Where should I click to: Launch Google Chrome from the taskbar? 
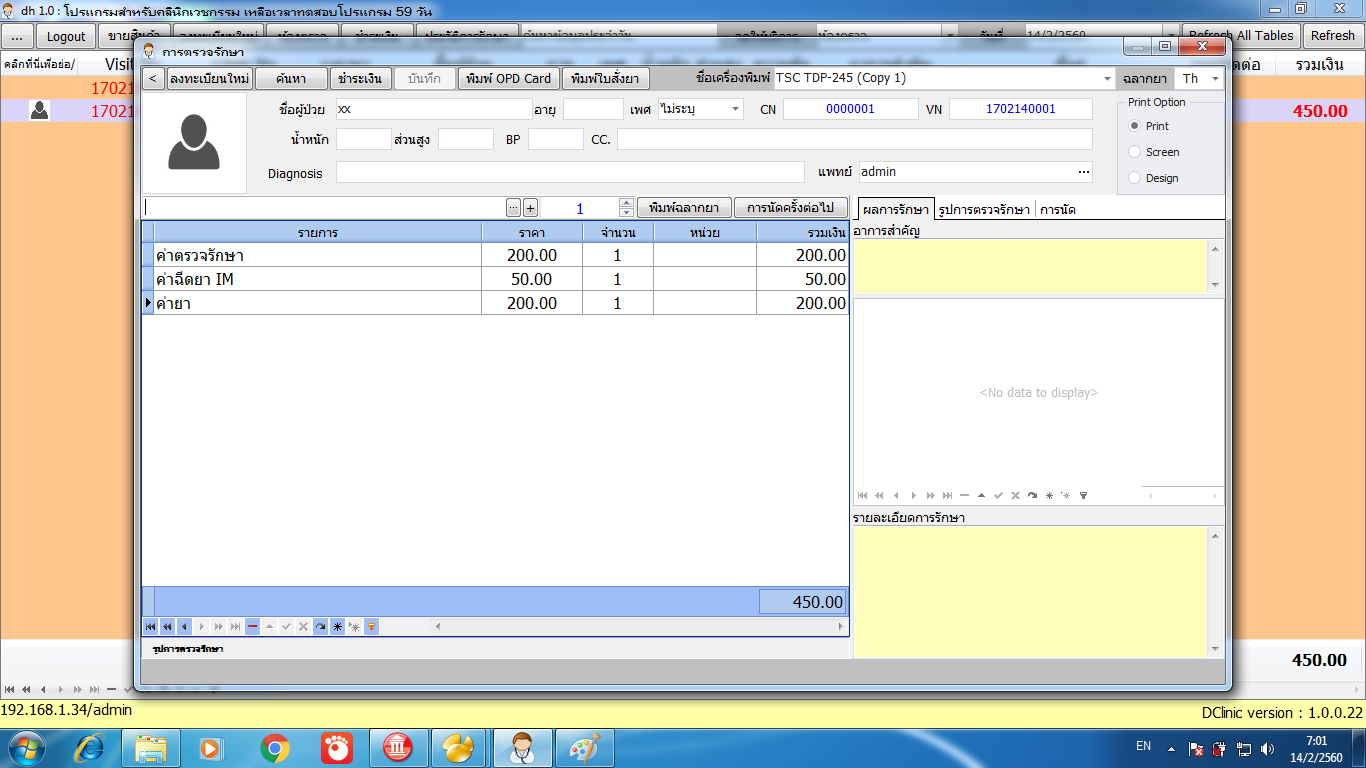(275, 747)
